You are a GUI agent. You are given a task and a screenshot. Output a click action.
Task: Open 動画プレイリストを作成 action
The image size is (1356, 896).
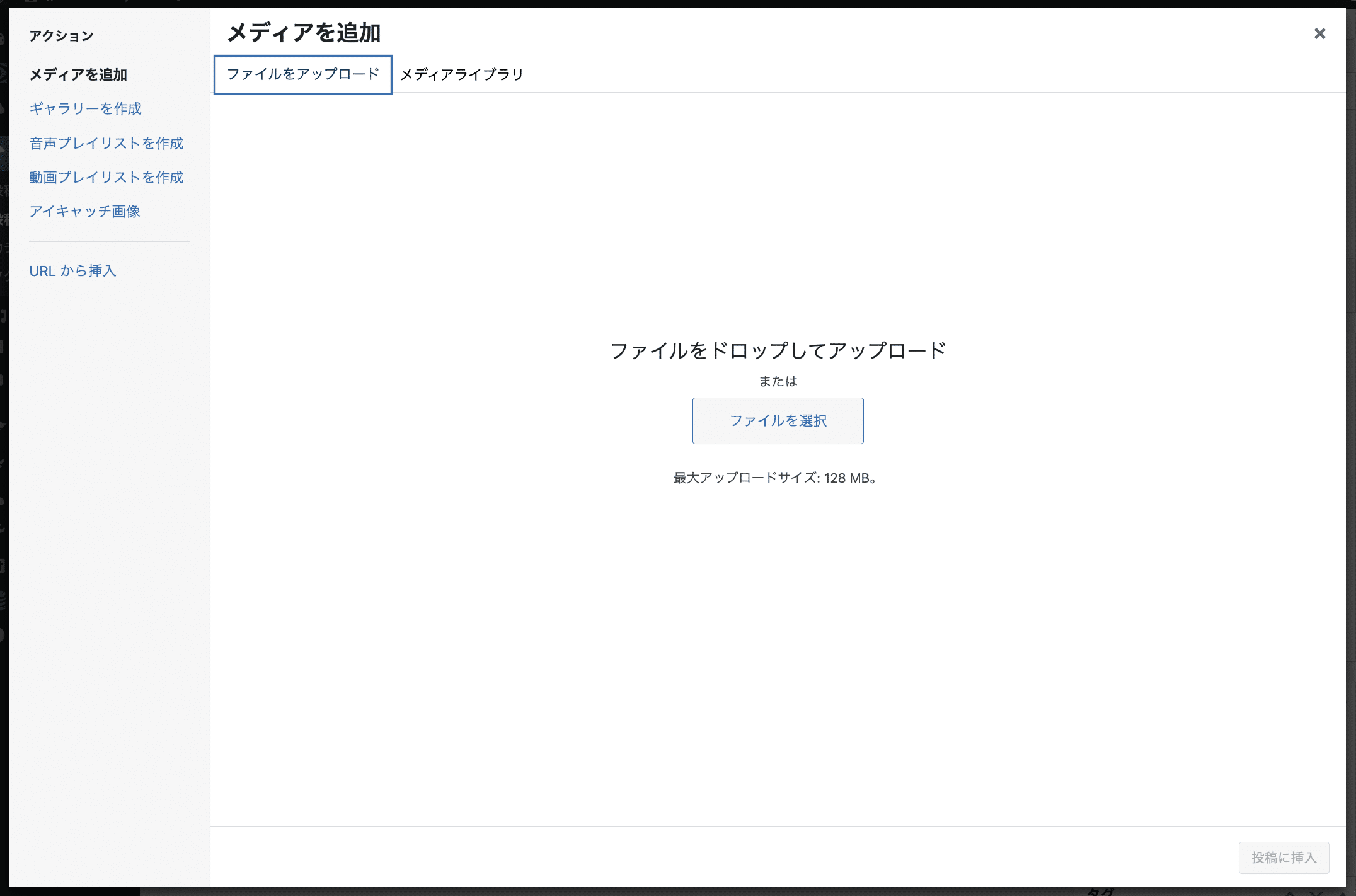click(x=105, y=177)
